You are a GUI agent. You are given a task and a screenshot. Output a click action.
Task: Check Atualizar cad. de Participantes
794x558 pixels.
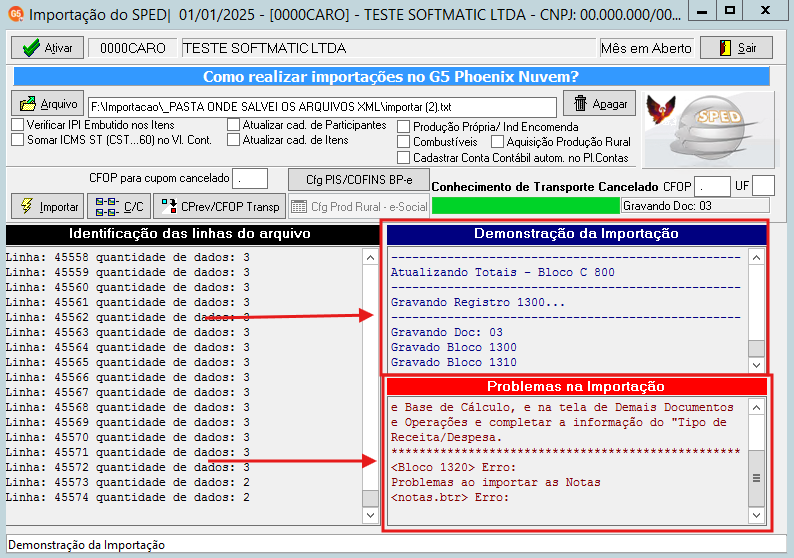click(x=233, y=125)
